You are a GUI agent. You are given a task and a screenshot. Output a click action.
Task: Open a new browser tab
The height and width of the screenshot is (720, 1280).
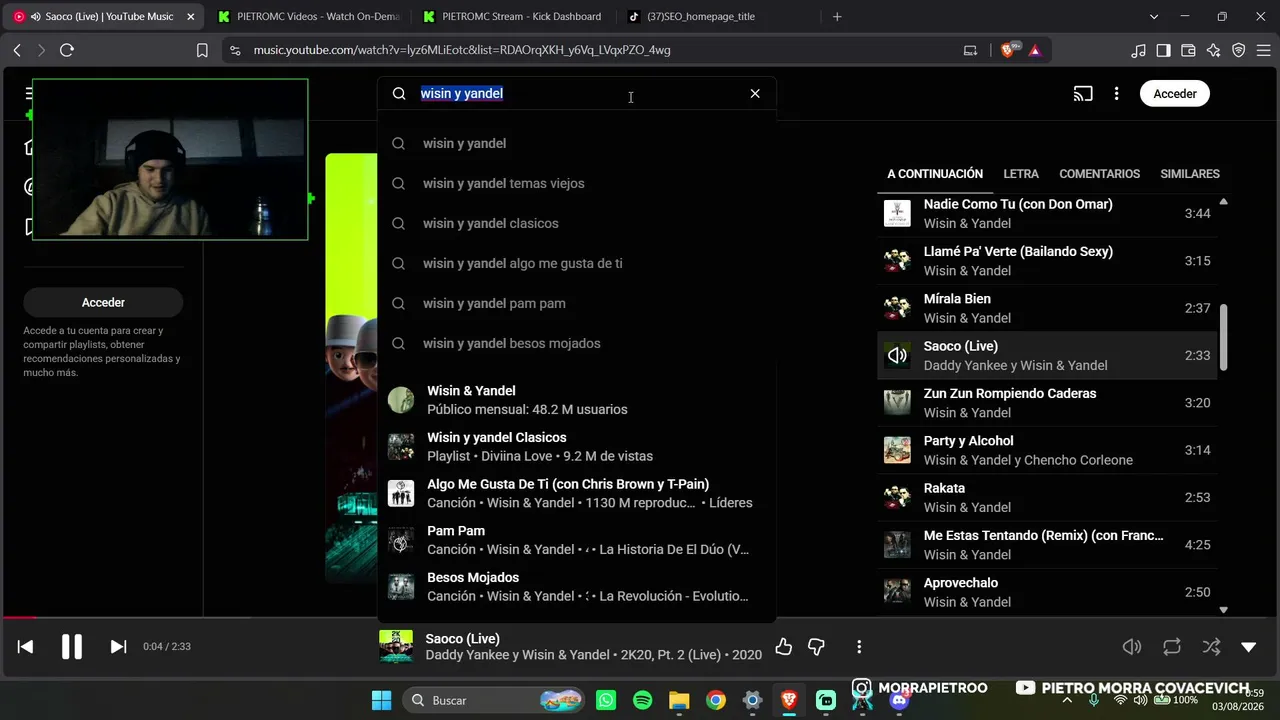tap(837, 17)
